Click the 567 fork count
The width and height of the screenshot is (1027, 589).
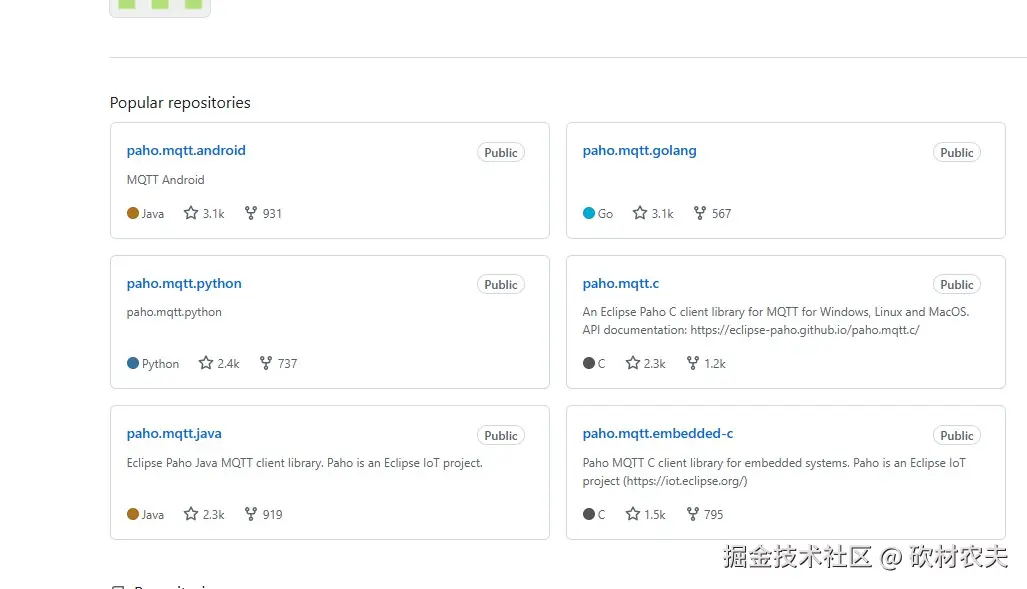coord(721,214)
